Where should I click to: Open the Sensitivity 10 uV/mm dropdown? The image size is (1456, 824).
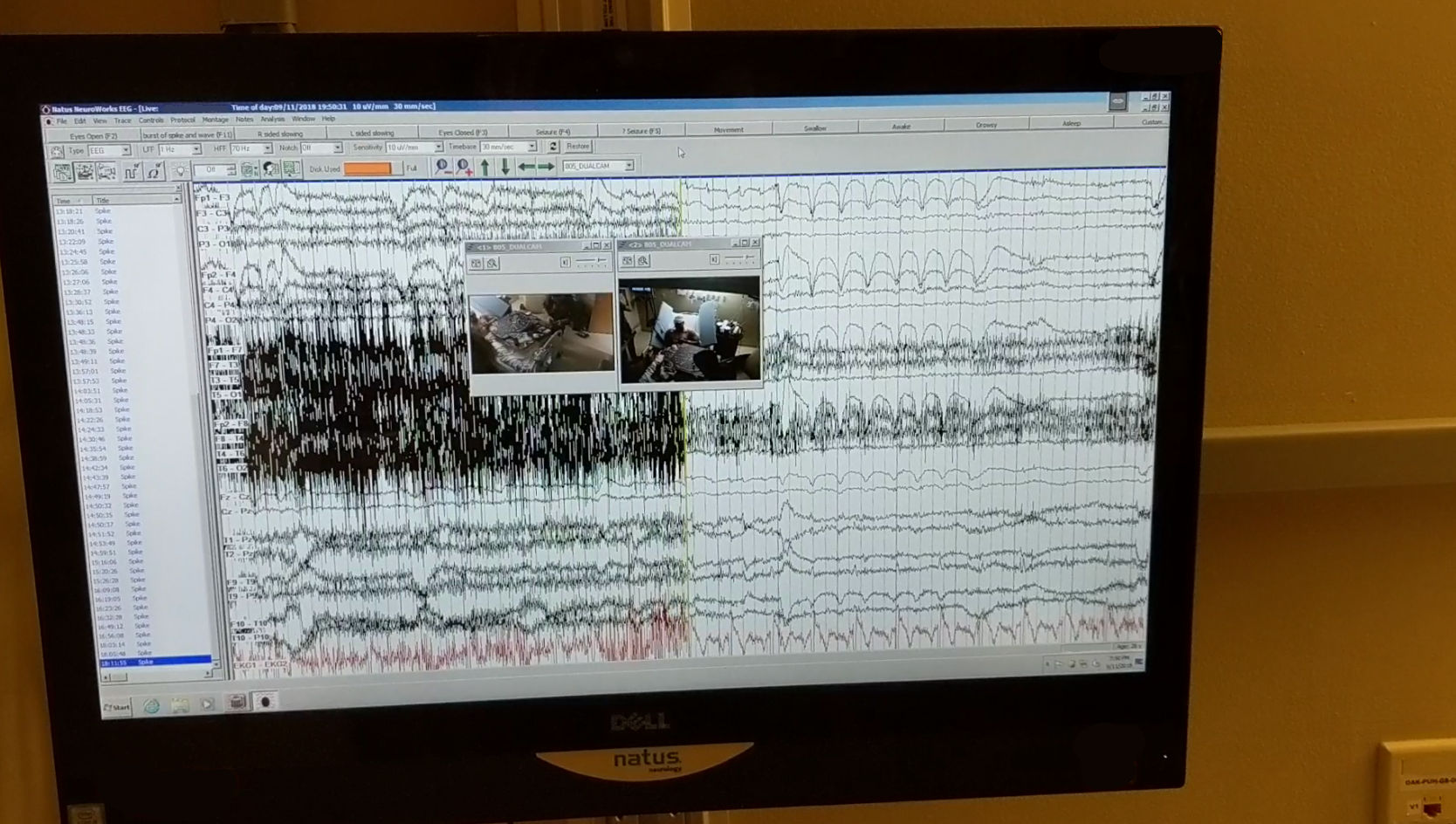(x=437, y=148)
